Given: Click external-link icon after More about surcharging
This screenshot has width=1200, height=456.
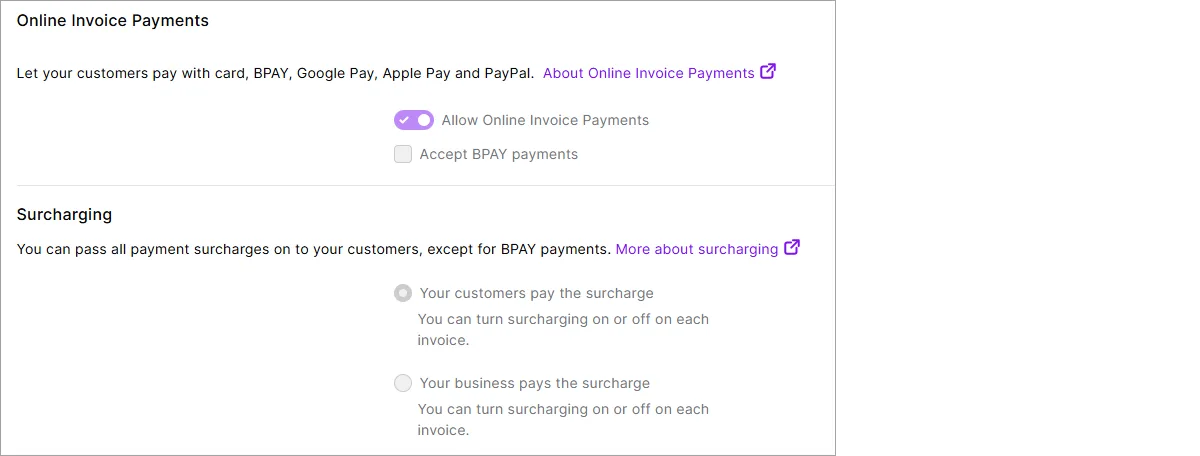Looking at the screenshot, I should (x=792, y=248).
